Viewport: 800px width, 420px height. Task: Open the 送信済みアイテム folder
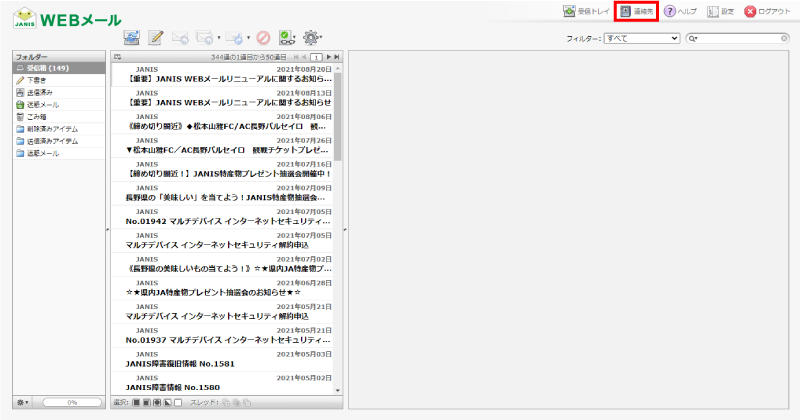[59, 141]
